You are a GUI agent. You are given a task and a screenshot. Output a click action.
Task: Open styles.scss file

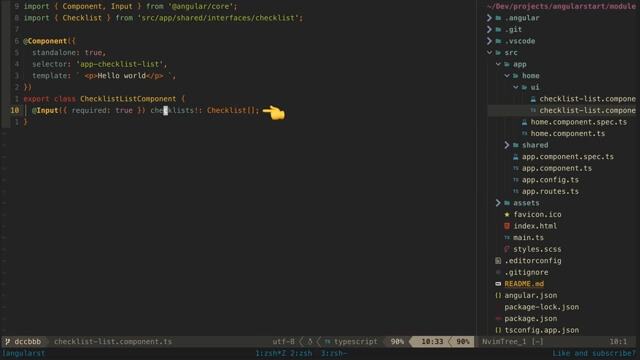(x=537, y=249)
